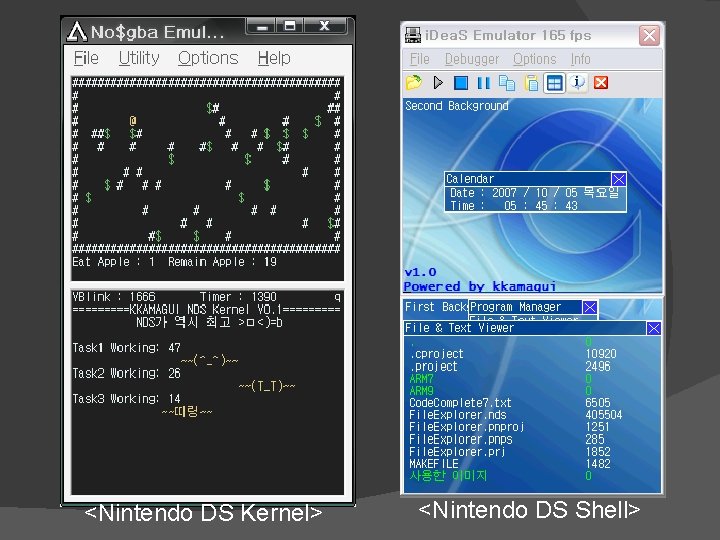Click the v1.0 version text

coord(420,272)
